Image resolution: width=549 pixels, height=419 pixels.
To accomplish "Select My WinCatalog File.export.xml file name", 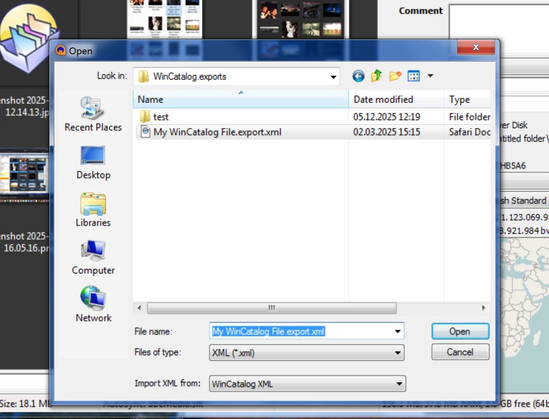I will tap(217, 132).
